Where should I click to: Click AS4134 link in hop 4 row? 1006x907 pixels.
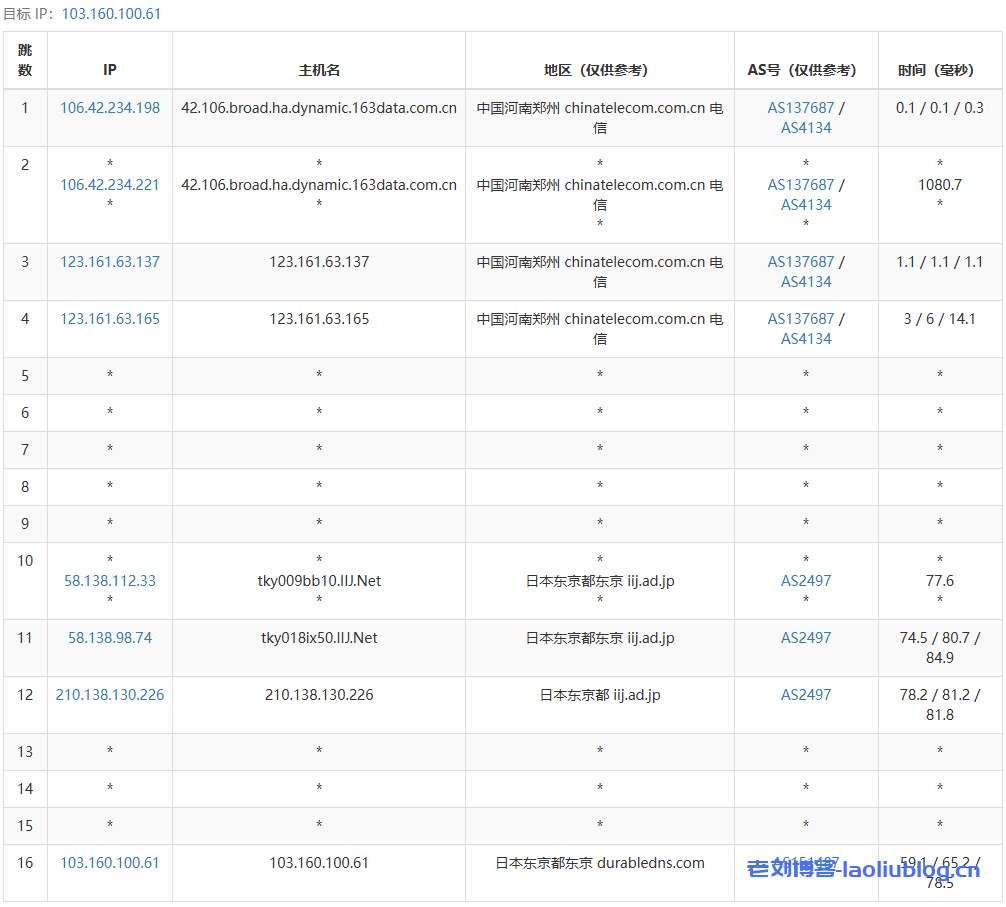(806, 339)
